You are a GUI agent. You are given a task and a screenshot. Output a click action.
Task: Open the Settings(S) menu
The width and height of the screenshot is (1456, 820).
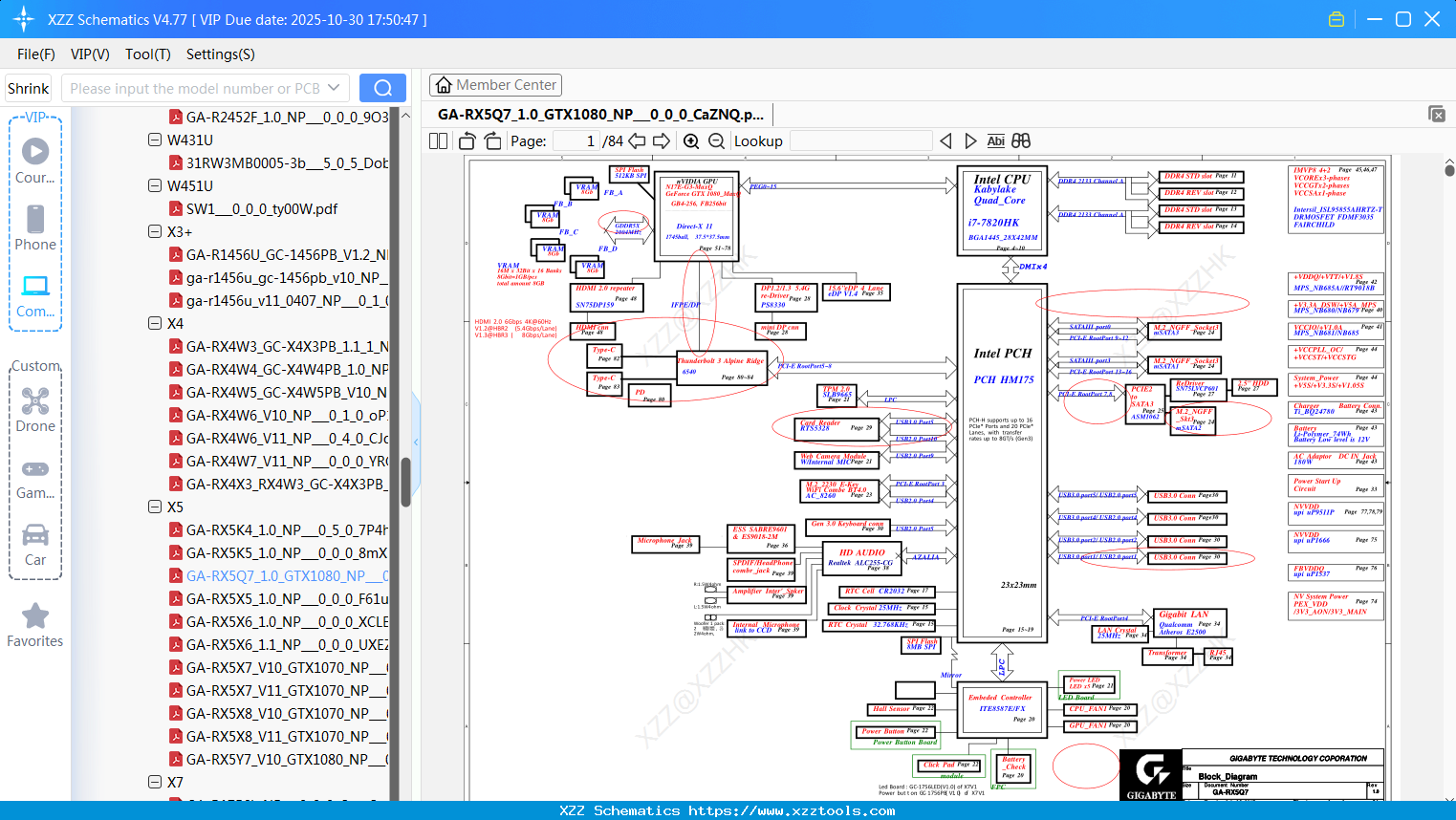tap(221, 54)
